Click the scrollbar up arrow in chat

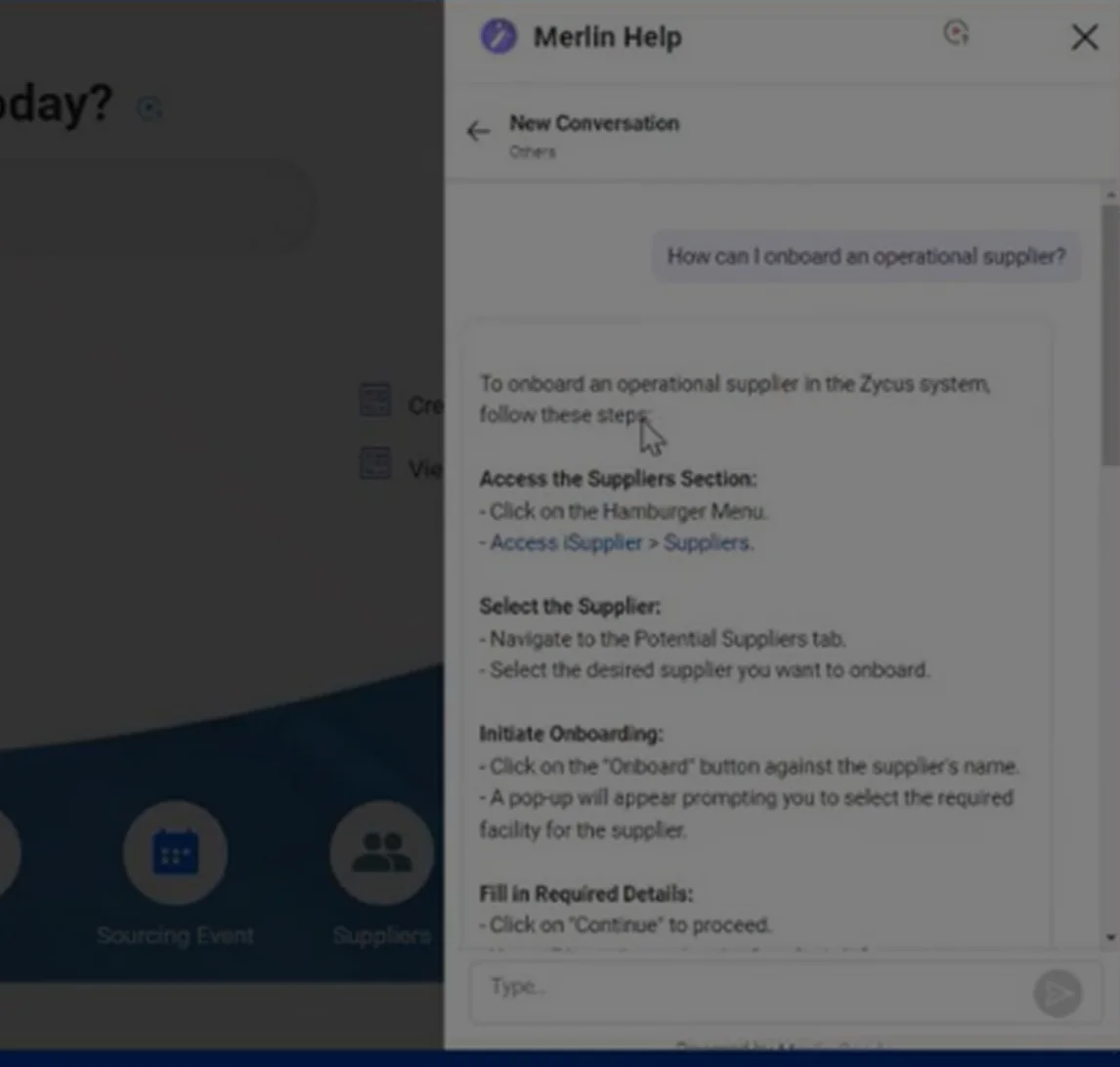click(1110, 195)
